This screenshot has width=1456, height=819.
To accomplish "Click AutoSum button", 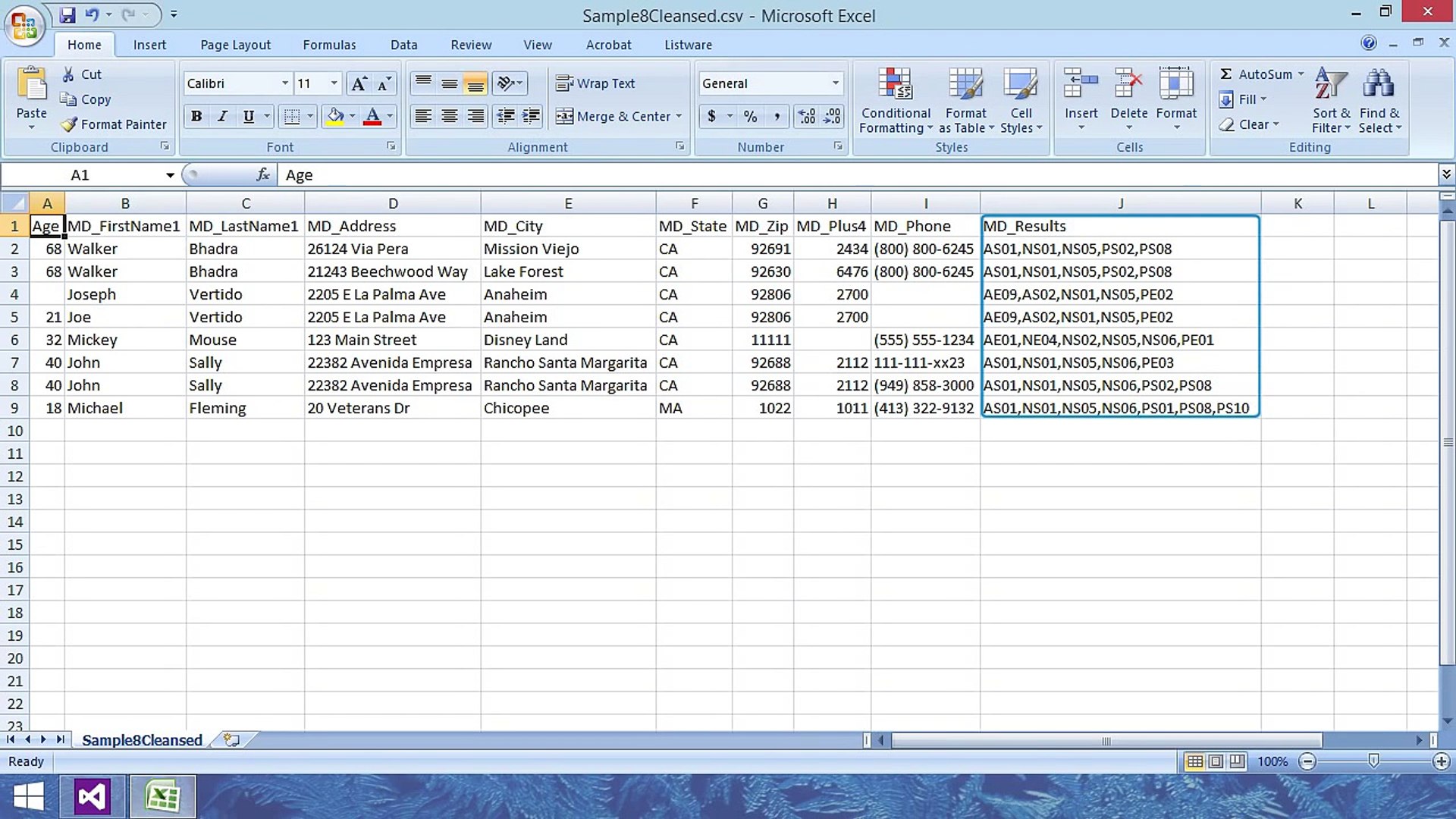I will click(x=1256, y=74).
